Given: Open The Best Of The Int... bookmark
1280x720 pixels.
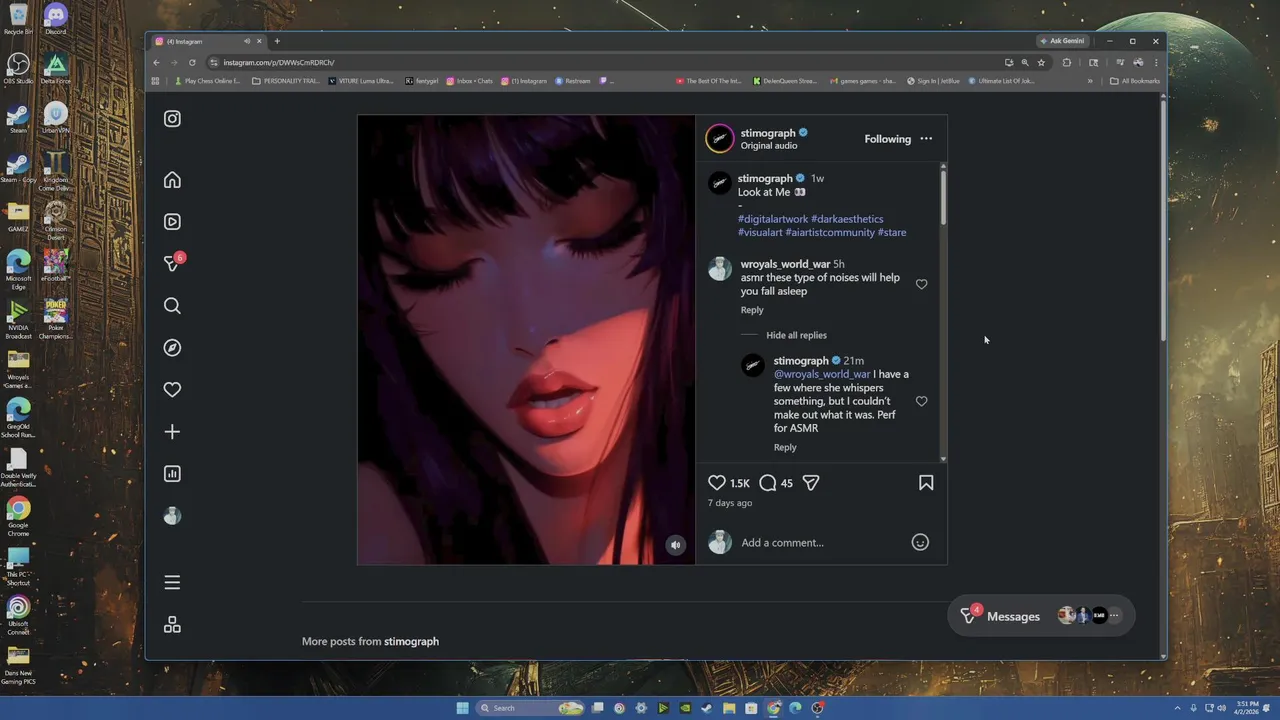Looking at the screenshot, I should click(x=709, y=81).
